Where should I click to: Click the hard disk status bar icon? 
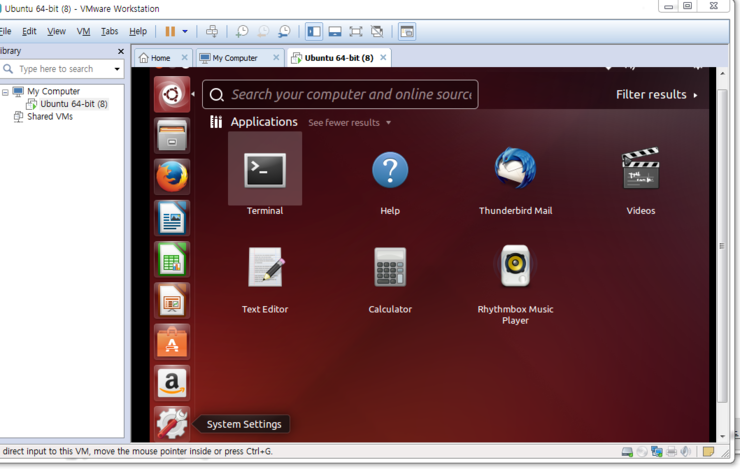tap(627, 452)
